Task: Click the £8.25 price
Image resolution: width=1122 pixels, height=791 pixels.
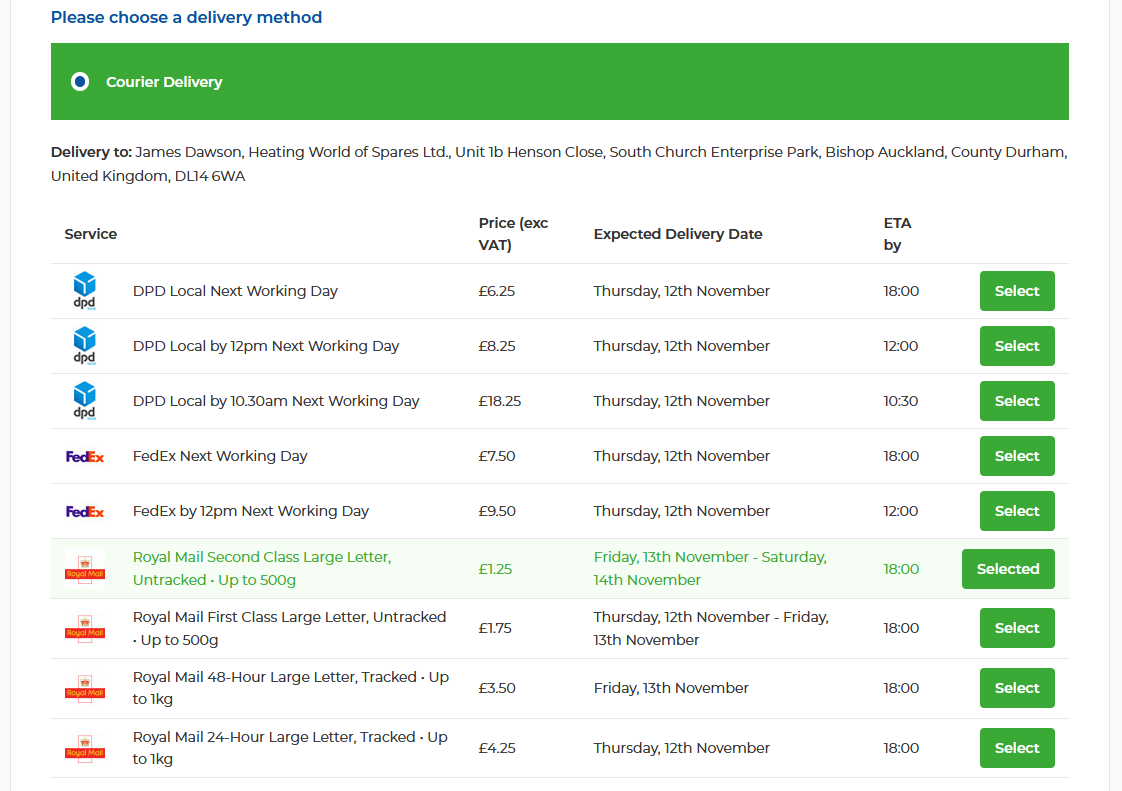Action: (x=497, y=346)
